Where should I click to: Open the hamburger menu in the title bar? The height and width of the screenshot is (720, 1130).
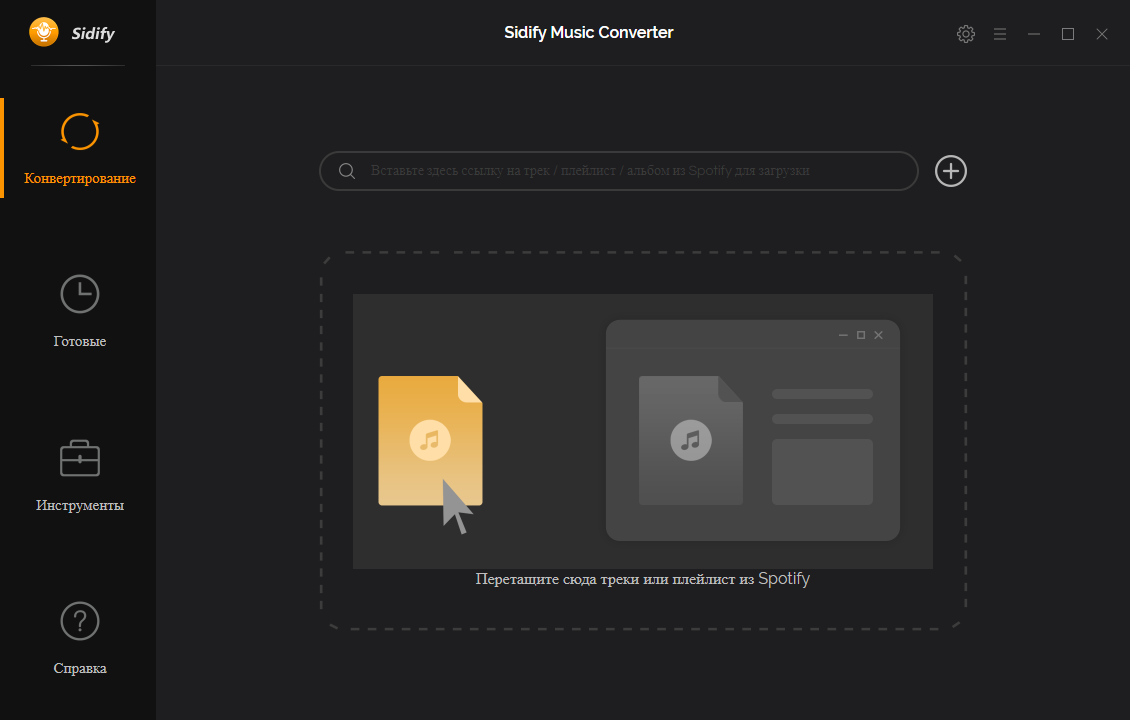(999, 34)
